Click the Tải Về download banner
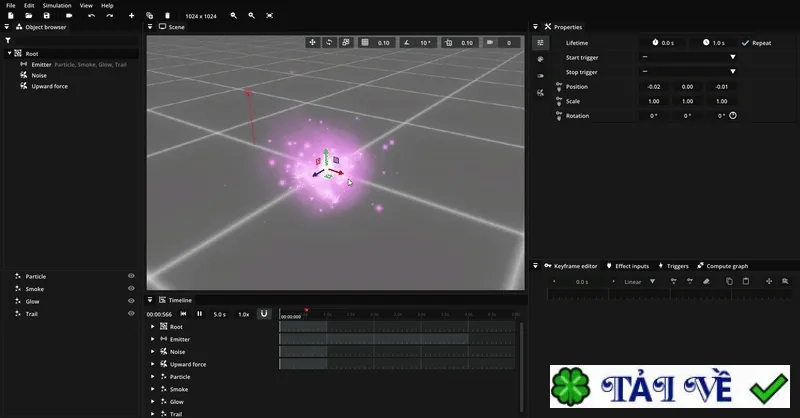The image size is (800, 418). pyautogui.click(x=669, y=386)
